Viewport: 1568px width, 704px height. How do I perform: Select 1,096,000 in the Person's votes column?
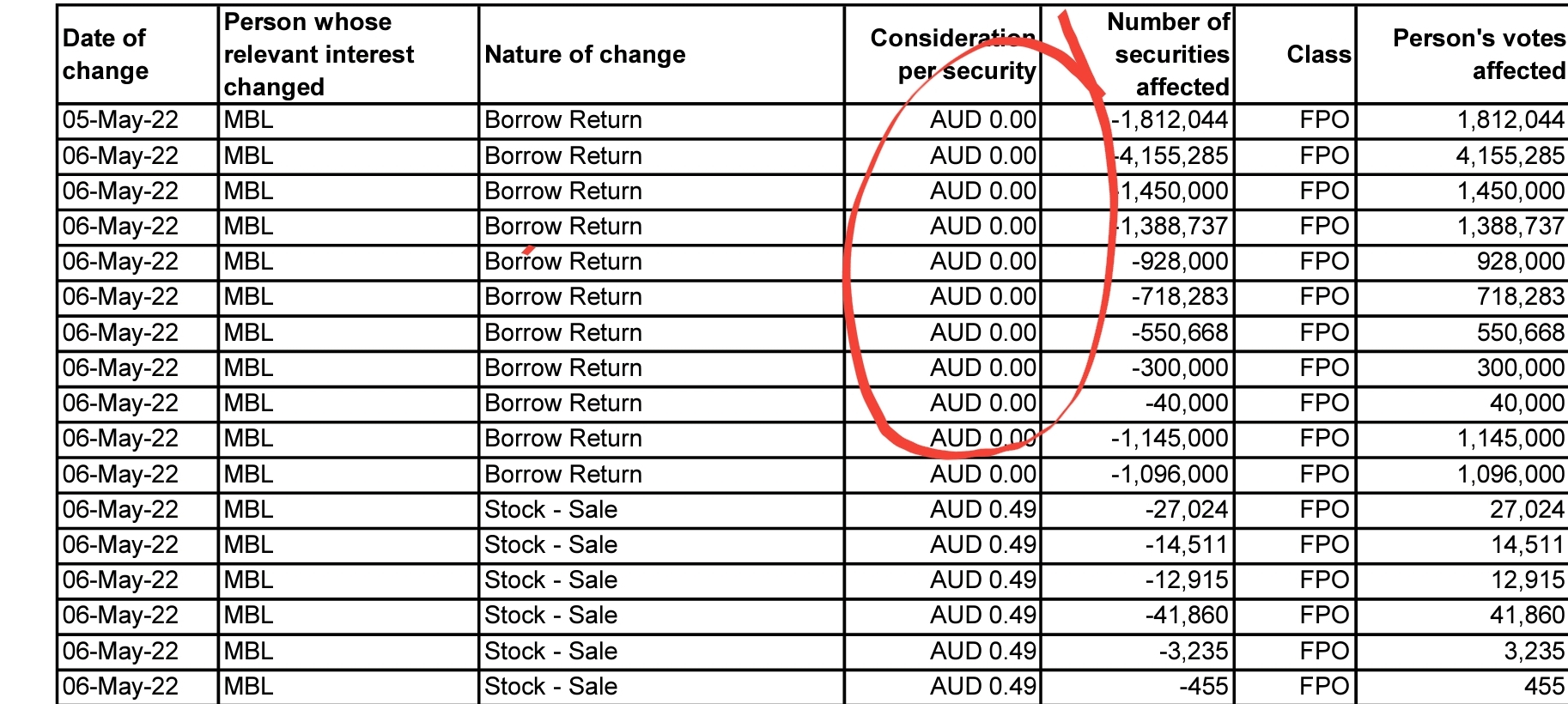1510,475
